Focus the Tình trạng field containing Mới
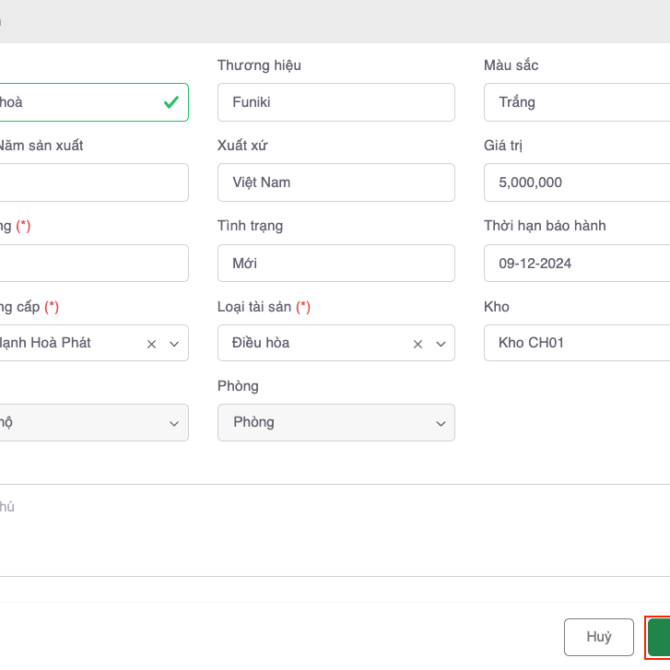Screen dimensions: 670x670 tap(336, 263)
